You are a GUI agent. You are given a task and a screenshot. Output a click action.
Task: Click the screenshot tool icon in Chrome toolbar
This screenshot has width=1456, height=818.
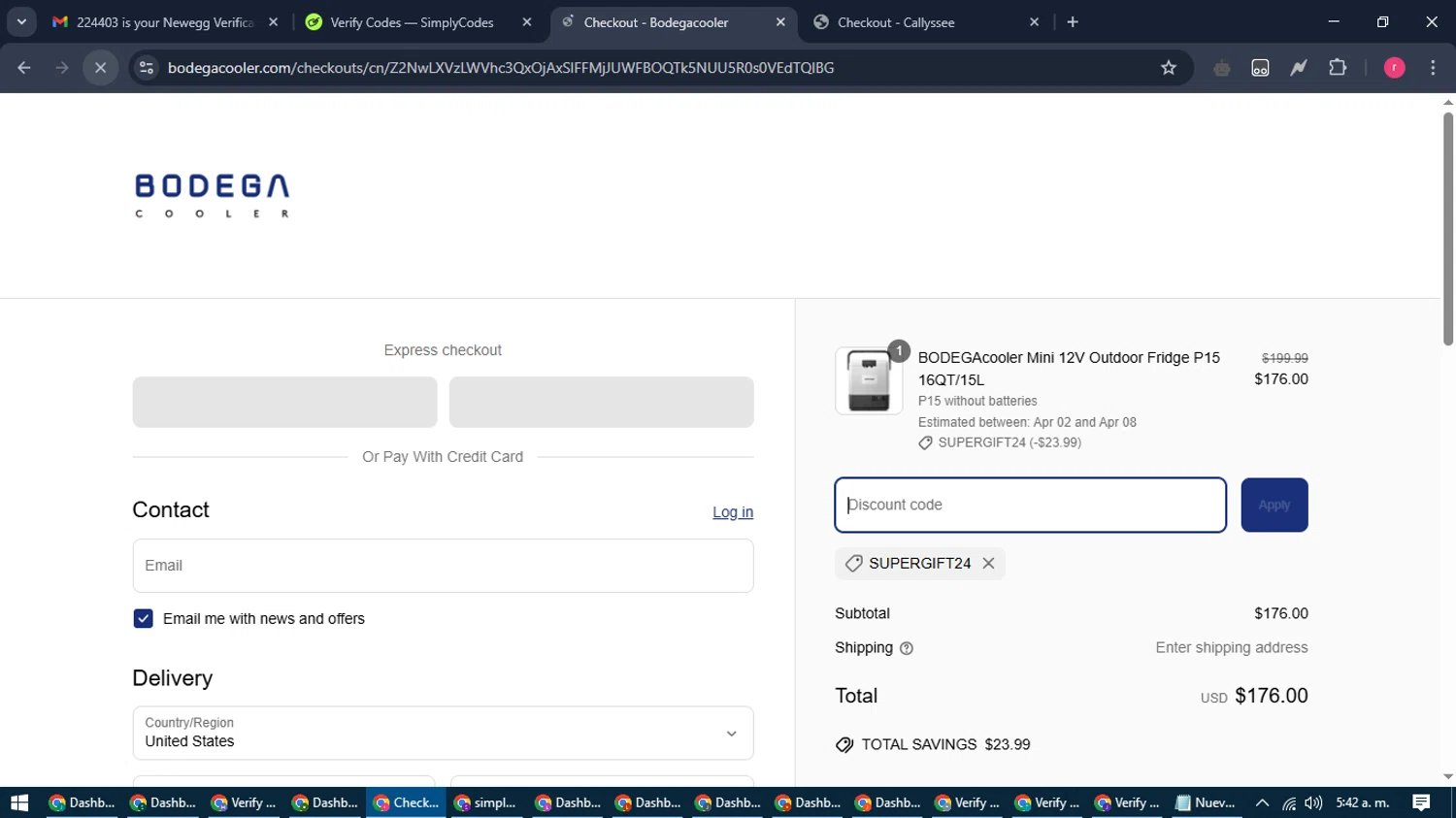[1260, 67]
